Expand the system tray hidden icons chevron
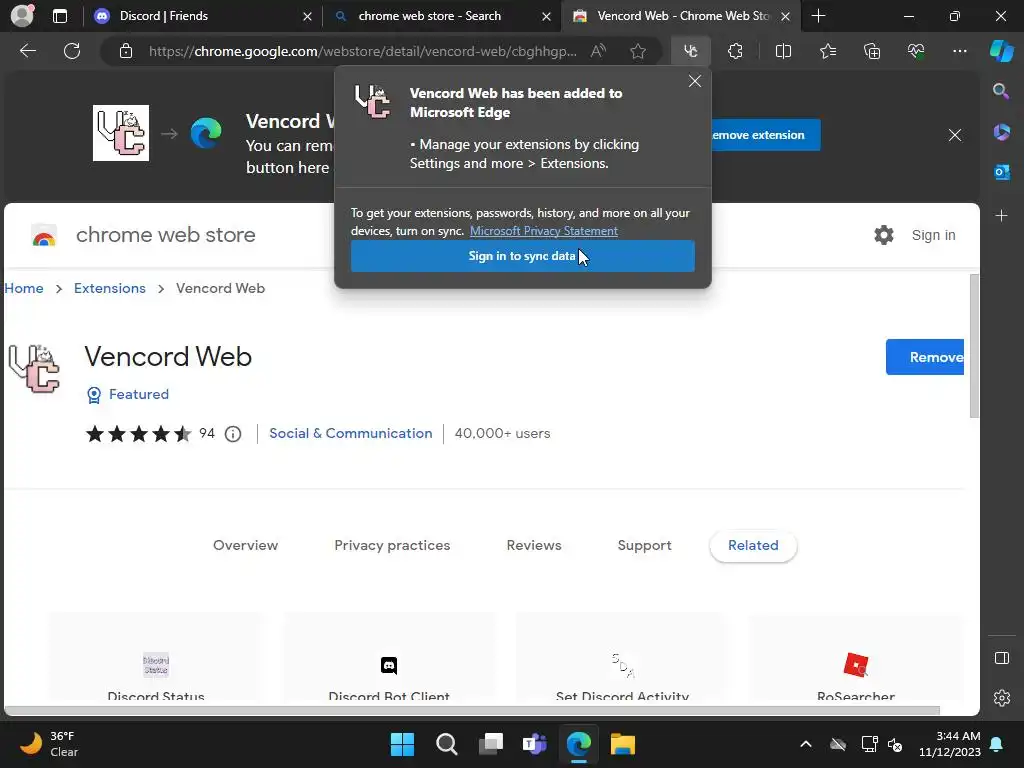The image size is (1024, 768). [806, 744]
